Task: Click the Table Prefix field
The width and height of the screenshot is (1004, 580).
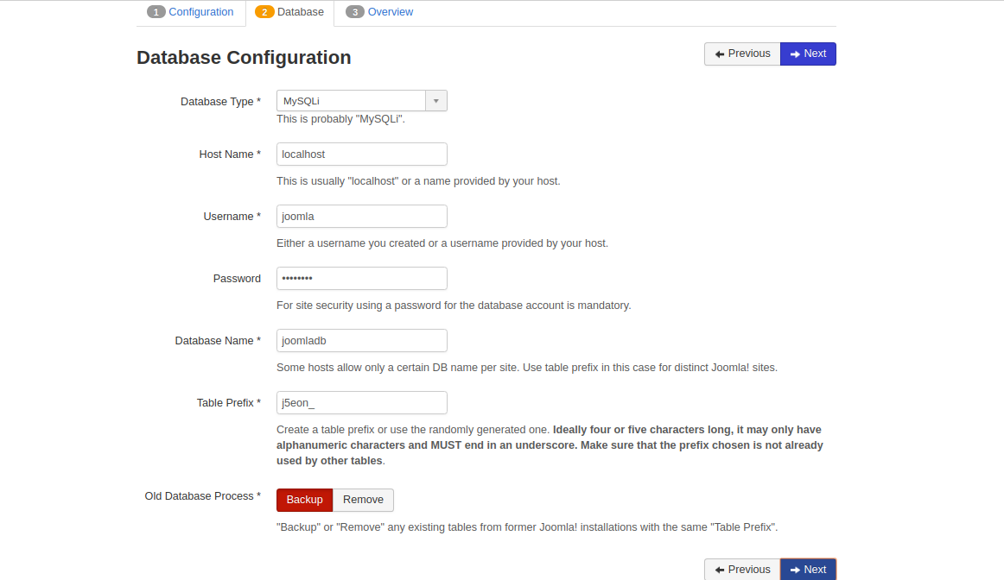Action: (362, 403)
